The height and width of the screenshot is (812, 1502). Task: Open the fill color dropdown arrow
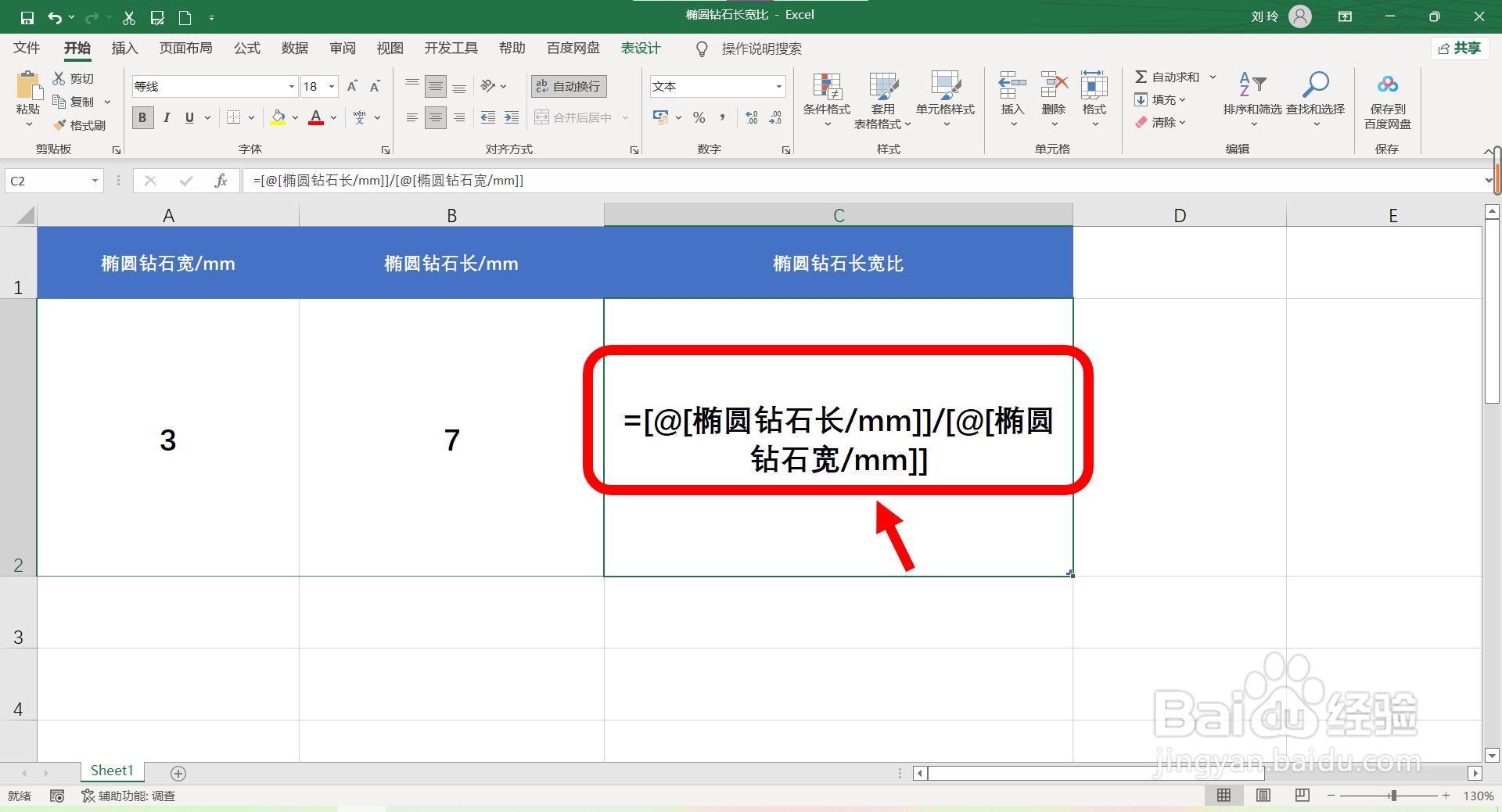pyautogui.click(x=295, y=117)
